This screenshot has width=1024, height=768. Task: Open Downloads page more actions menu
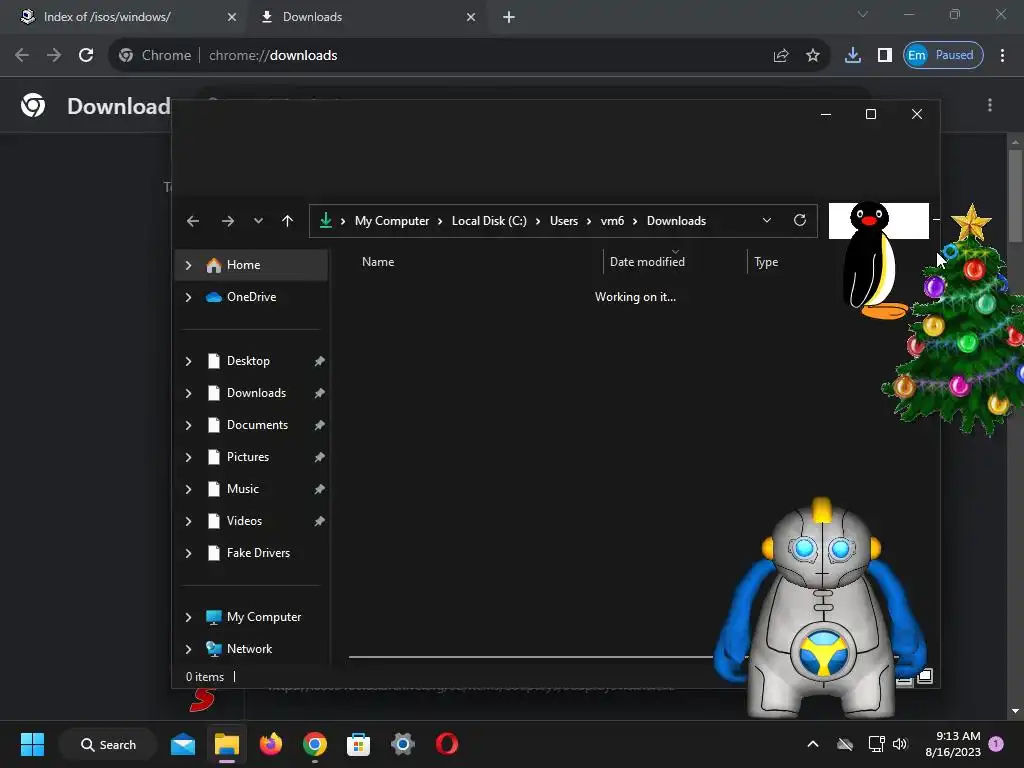(990, 105)
